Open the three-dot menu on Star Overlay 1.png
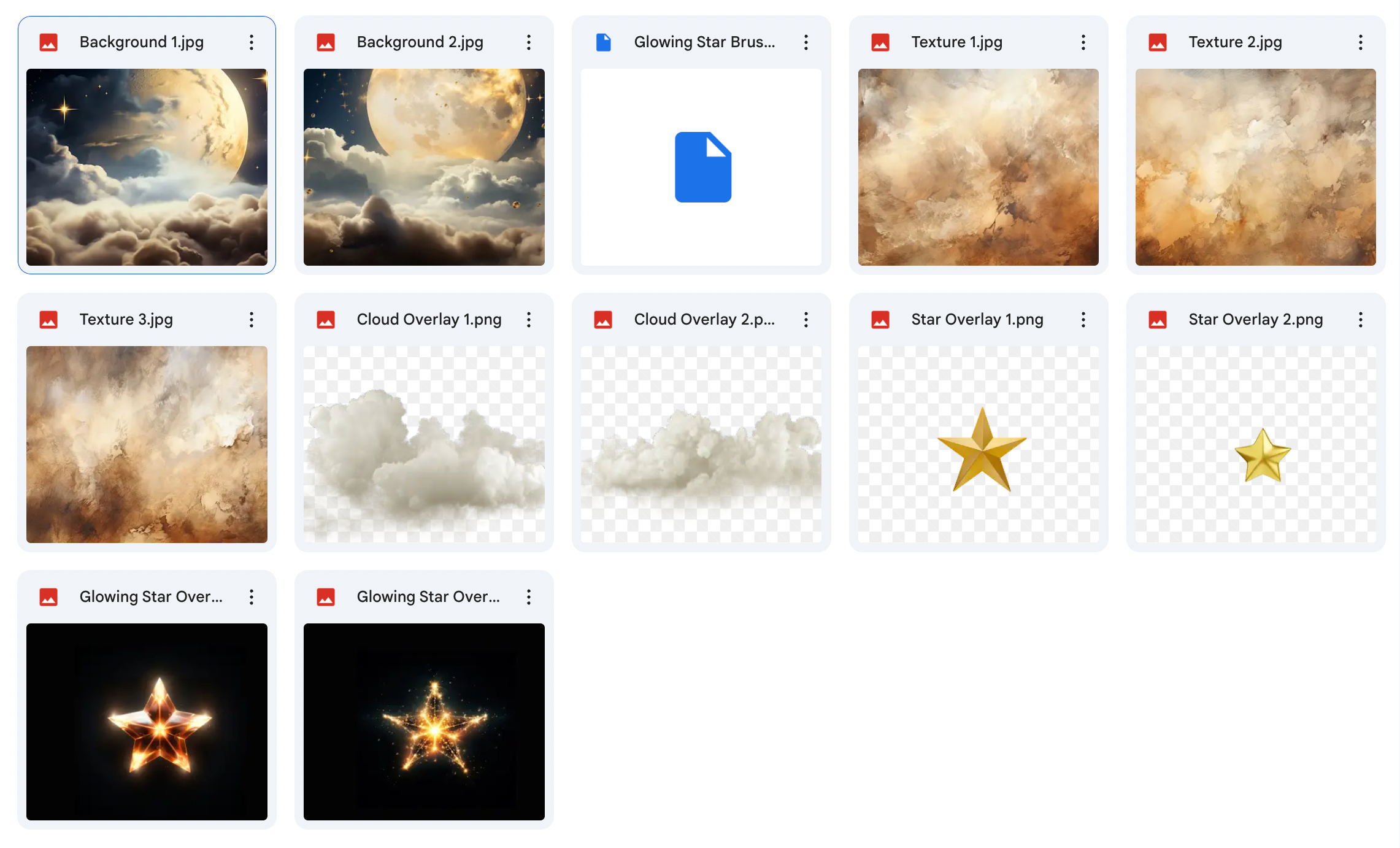Screen dimensions: 1400x848 [x=1083, y=320]
